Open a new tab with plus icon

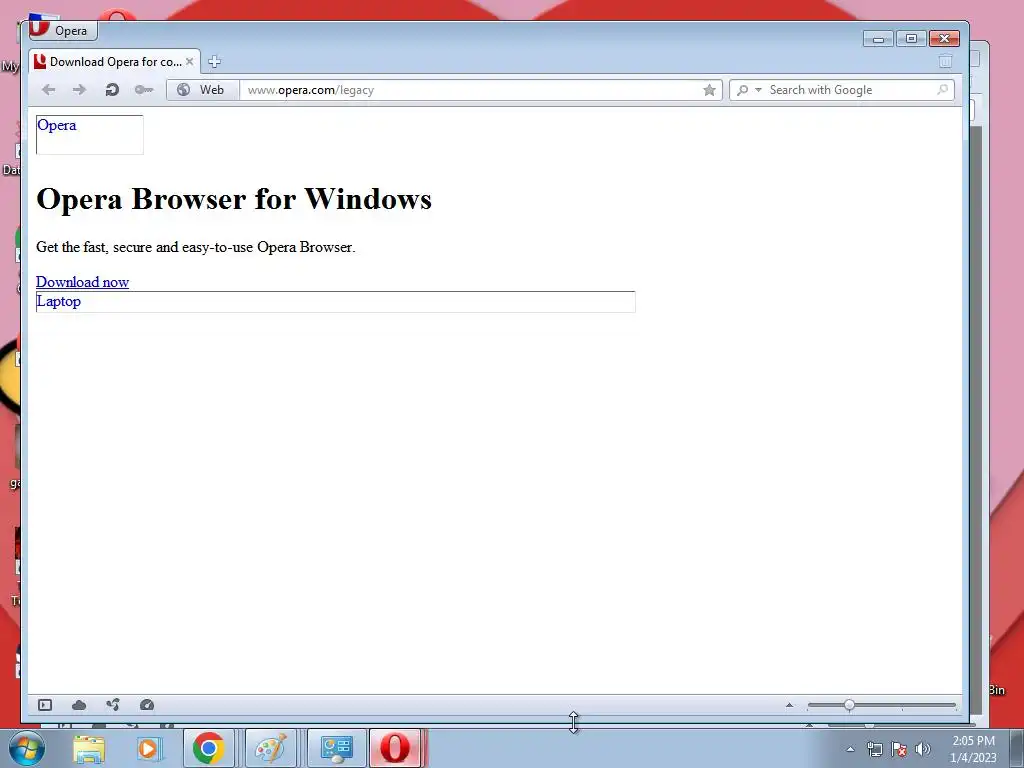[x=214, y=61]
